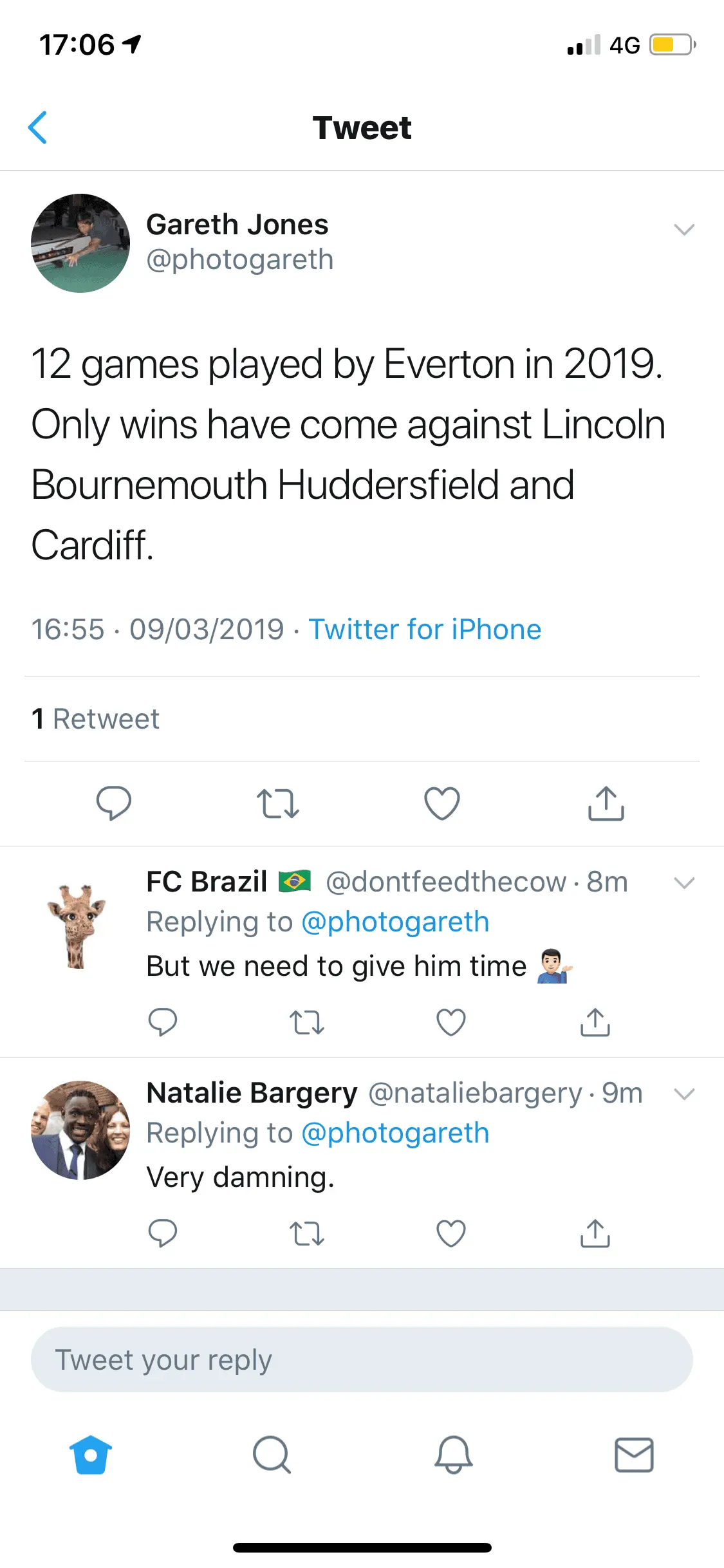The width and height of the screenshot is (724, 1568).
Task: Expand options chevron on FC Brazil's reply
Action: coord(683,882)
